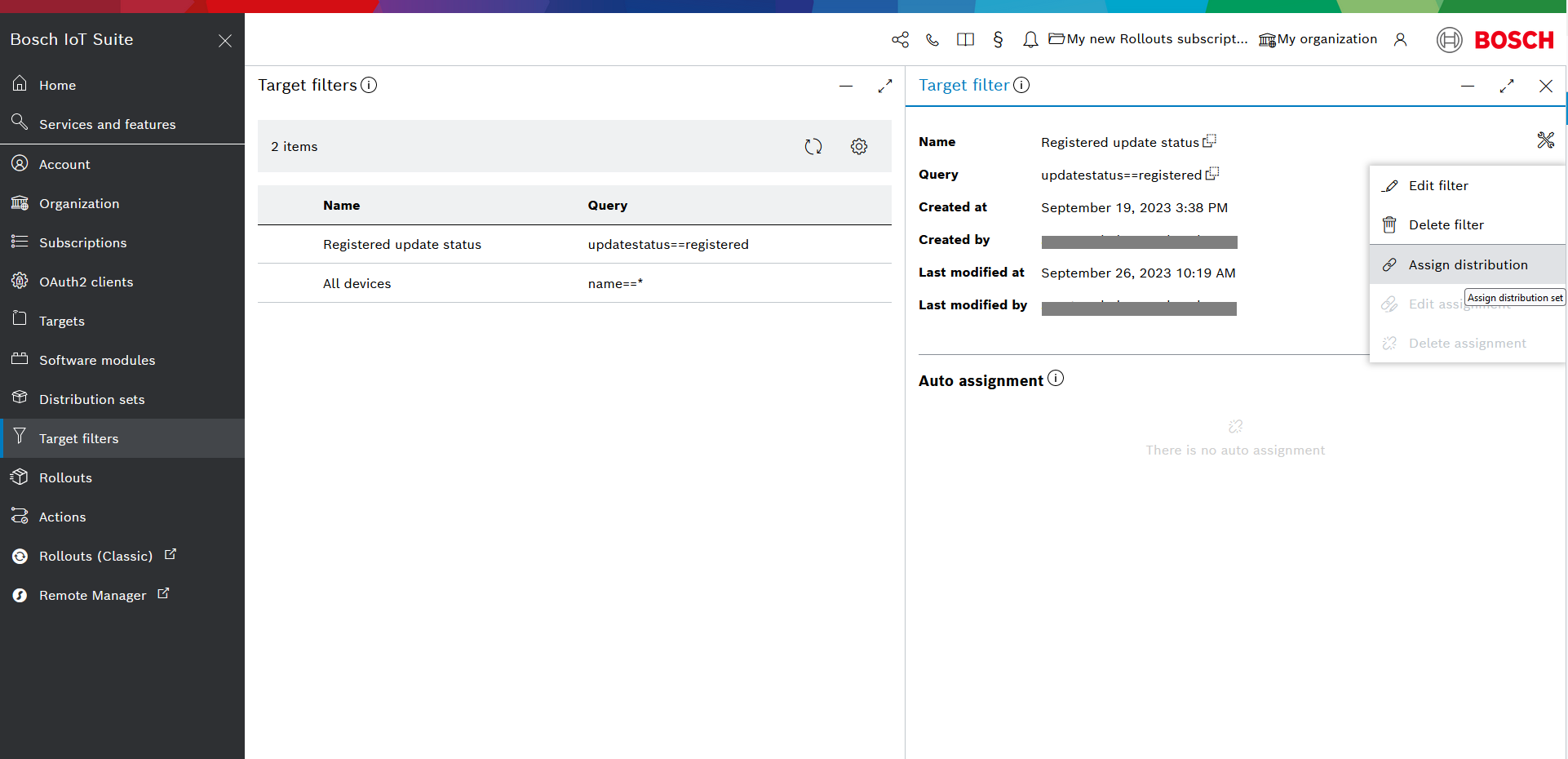Viewport: 1568px width, 759px height.
Task: Open the documentation book icon
Action: tap(965, 40)
